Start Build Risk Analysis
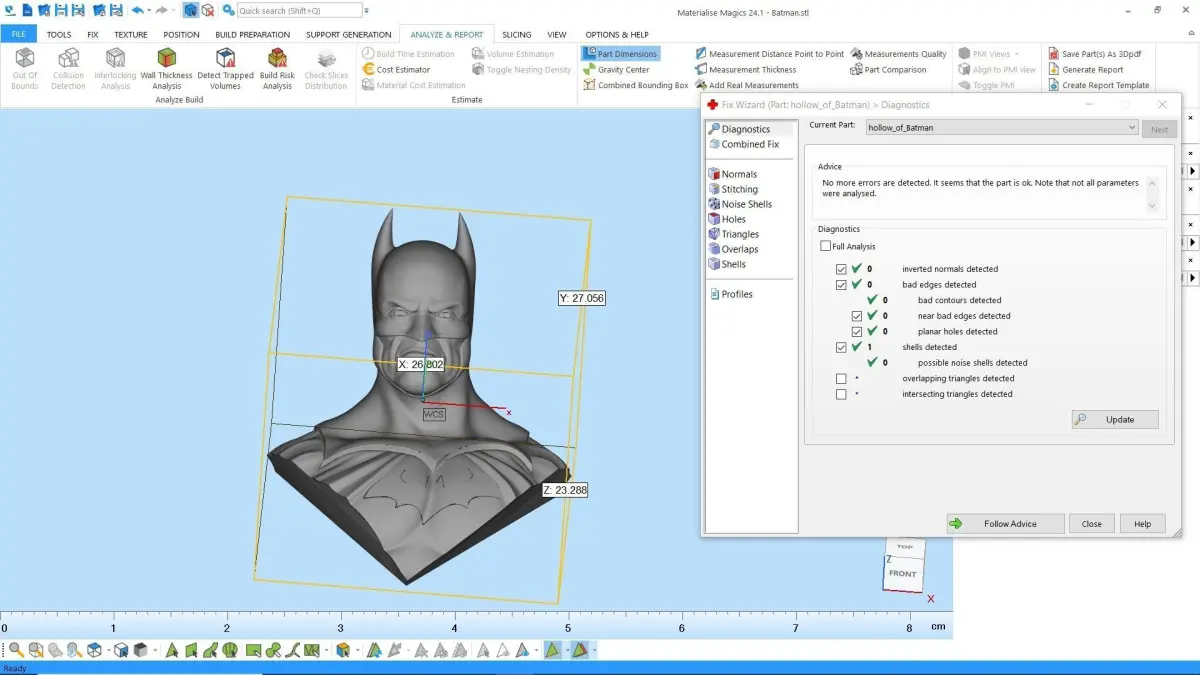The image size is (1200, 675). pos(277,68)
